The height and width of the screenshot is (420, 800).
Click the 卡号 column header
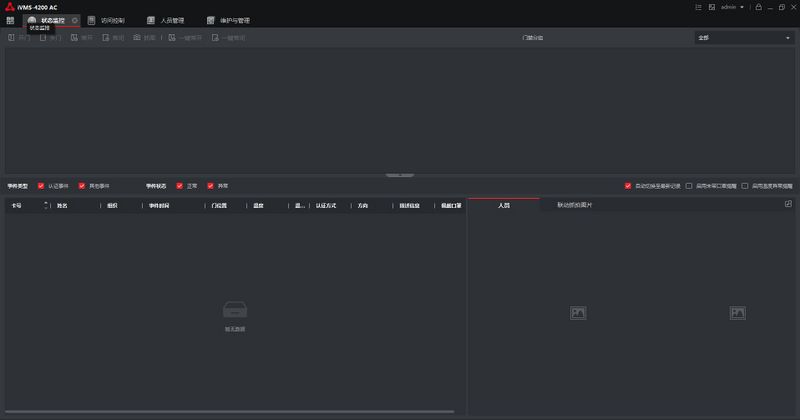click(x=16, y=205)
